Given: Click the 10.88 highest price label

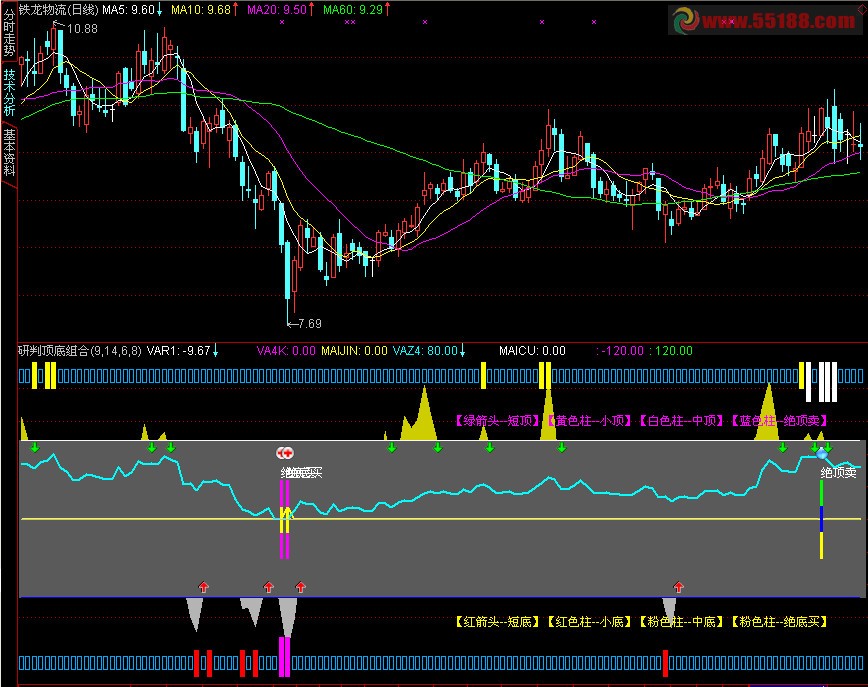Looking at the screenshot, I should click(x=84, y=29).
